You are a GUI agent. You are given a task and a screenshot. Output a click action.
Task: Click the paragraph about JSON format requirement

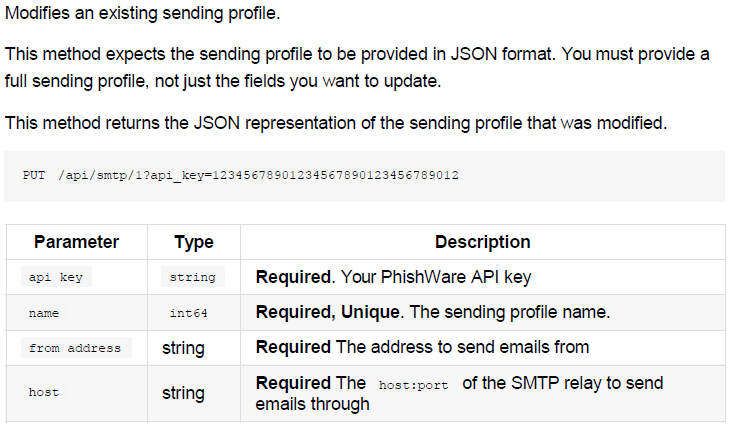(357, 68)
